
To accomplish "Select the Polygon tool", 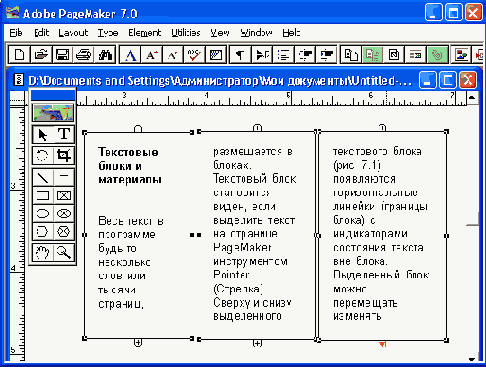I will coord(43,231).
